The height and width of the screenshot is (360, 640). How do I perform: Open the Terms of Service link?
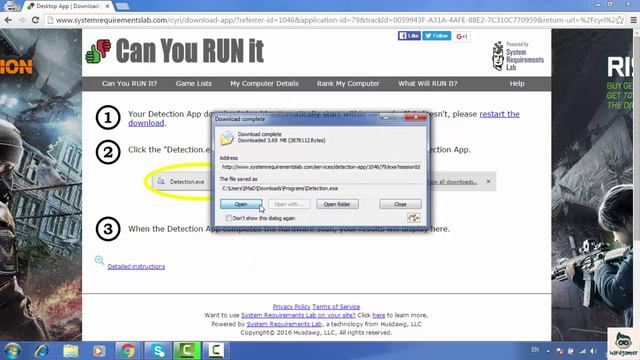pos(336,307)
